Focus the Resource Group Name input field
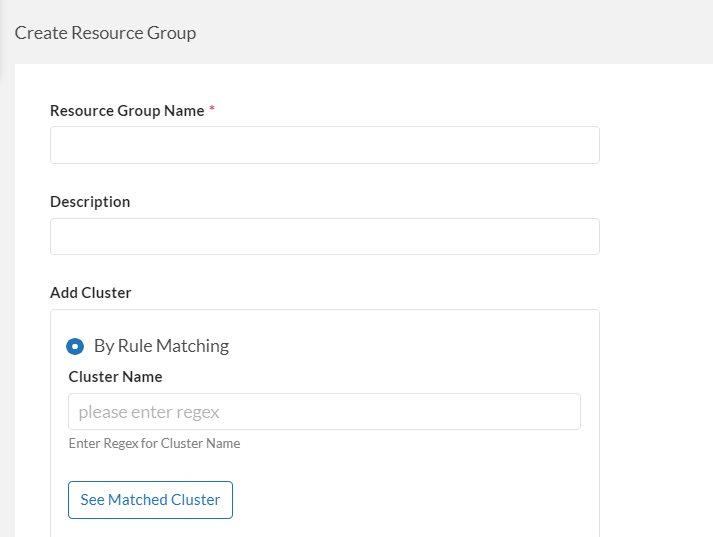Viewport: 713px width, 537px height. click(324, 145)
